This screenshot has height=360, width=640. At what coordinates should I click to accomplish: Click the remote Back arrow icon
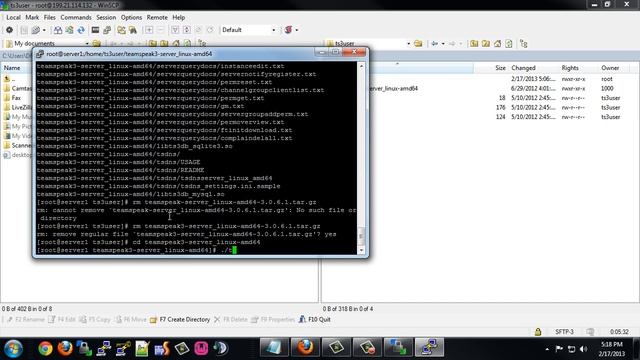point(435,43)
